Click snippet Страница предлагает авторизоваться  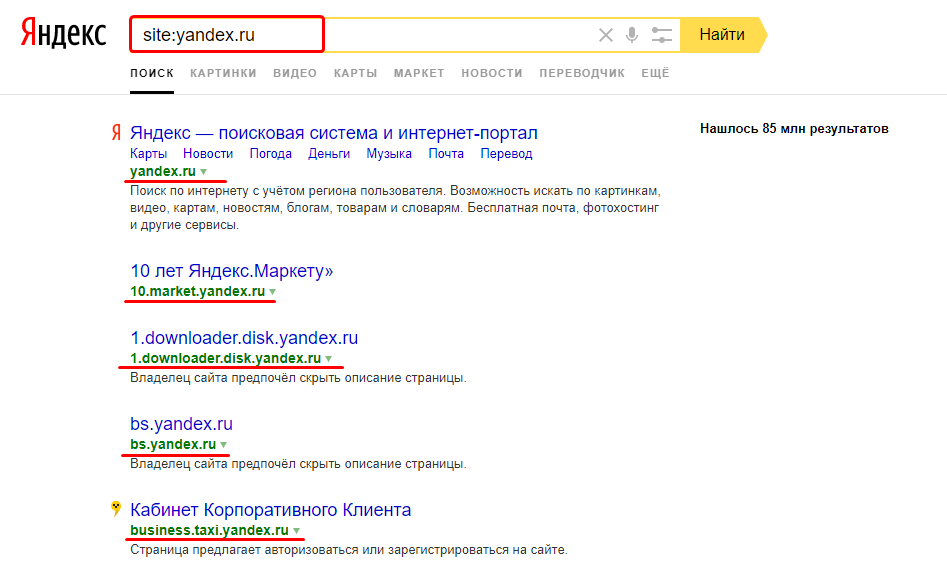tap(348, 550)
